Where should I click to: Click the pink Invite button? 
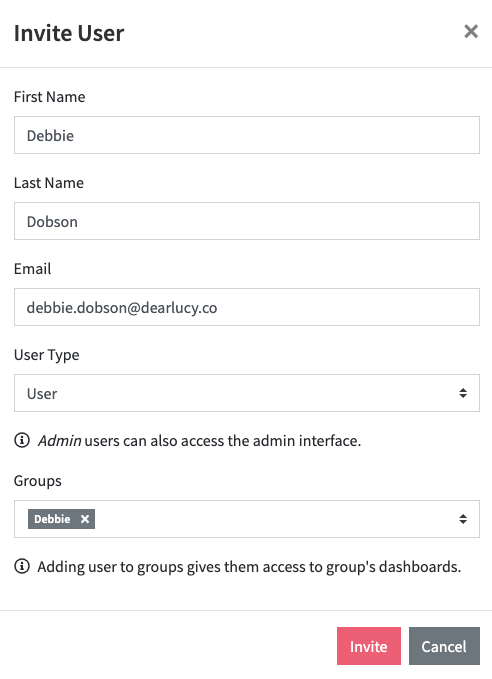coord(369,646)
